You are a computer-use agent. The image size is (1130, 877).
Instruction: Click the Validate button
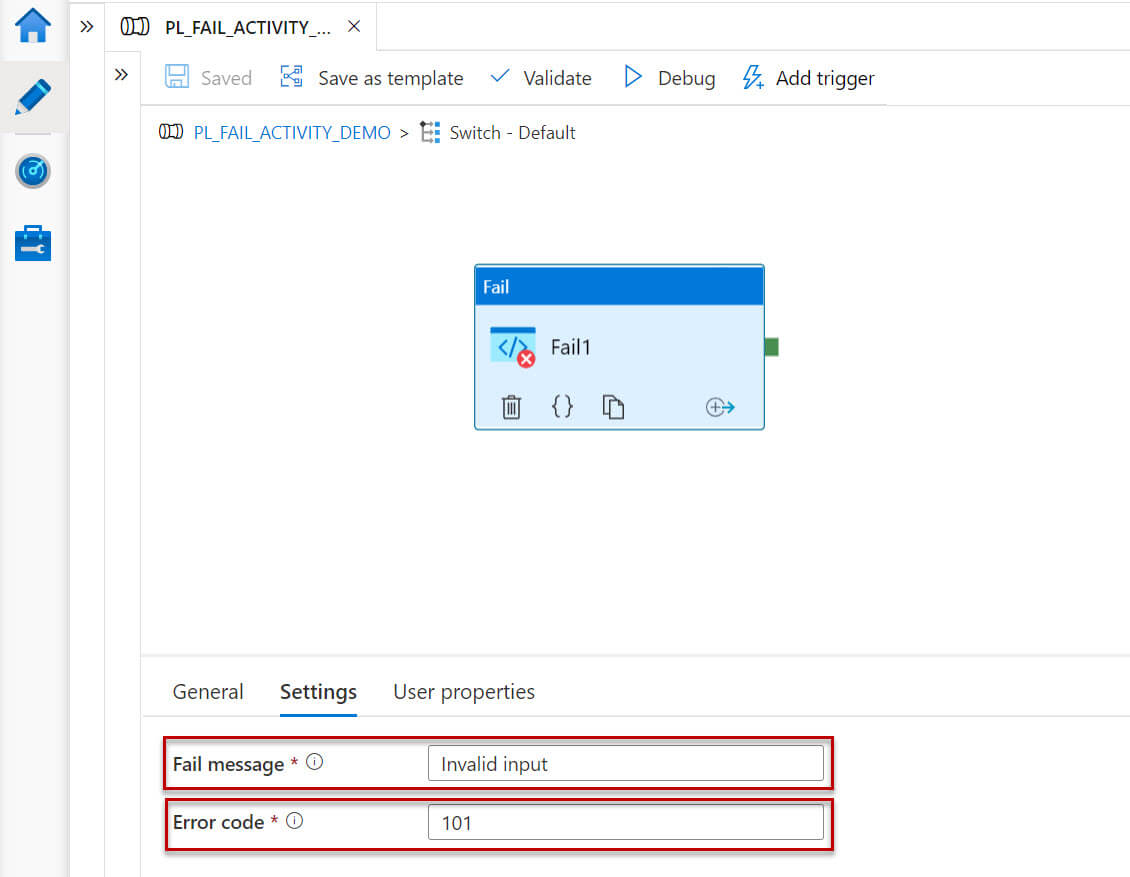[x=541, y=78]
